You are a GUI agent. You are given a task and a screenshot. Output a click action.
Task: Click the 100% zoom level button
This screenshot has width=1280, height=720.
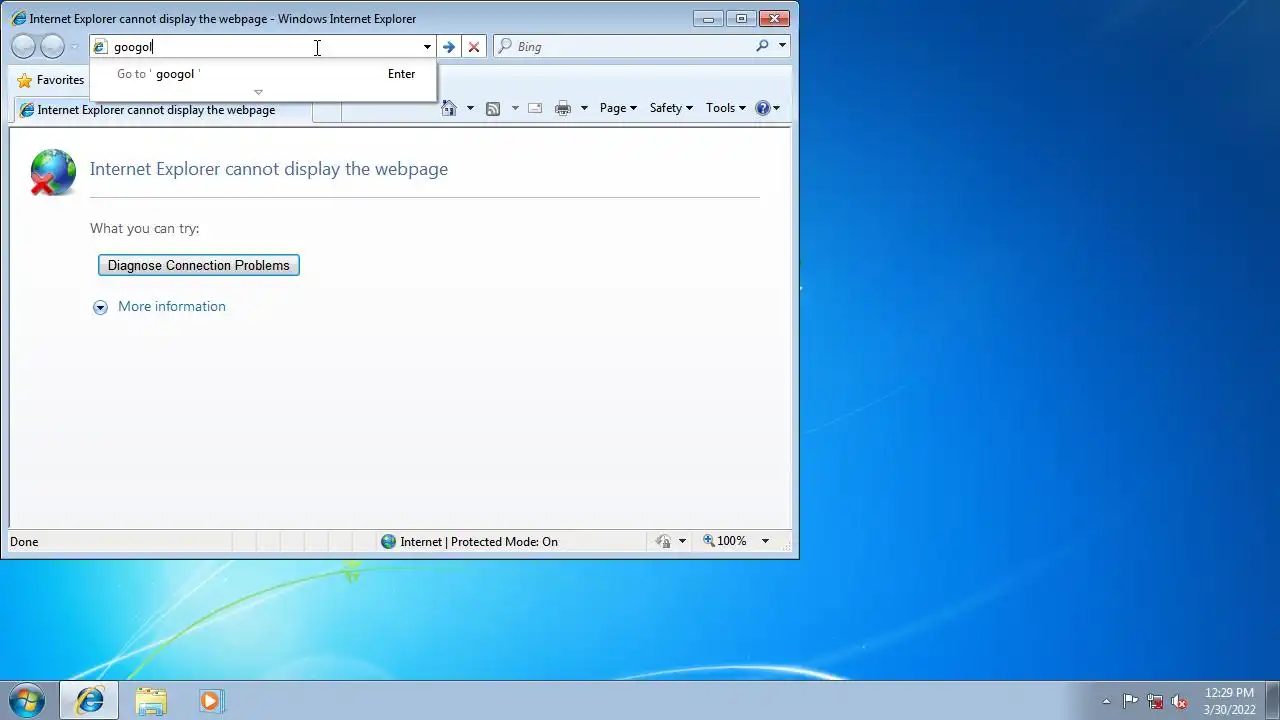pyautogui.click(x=725, y=541)
